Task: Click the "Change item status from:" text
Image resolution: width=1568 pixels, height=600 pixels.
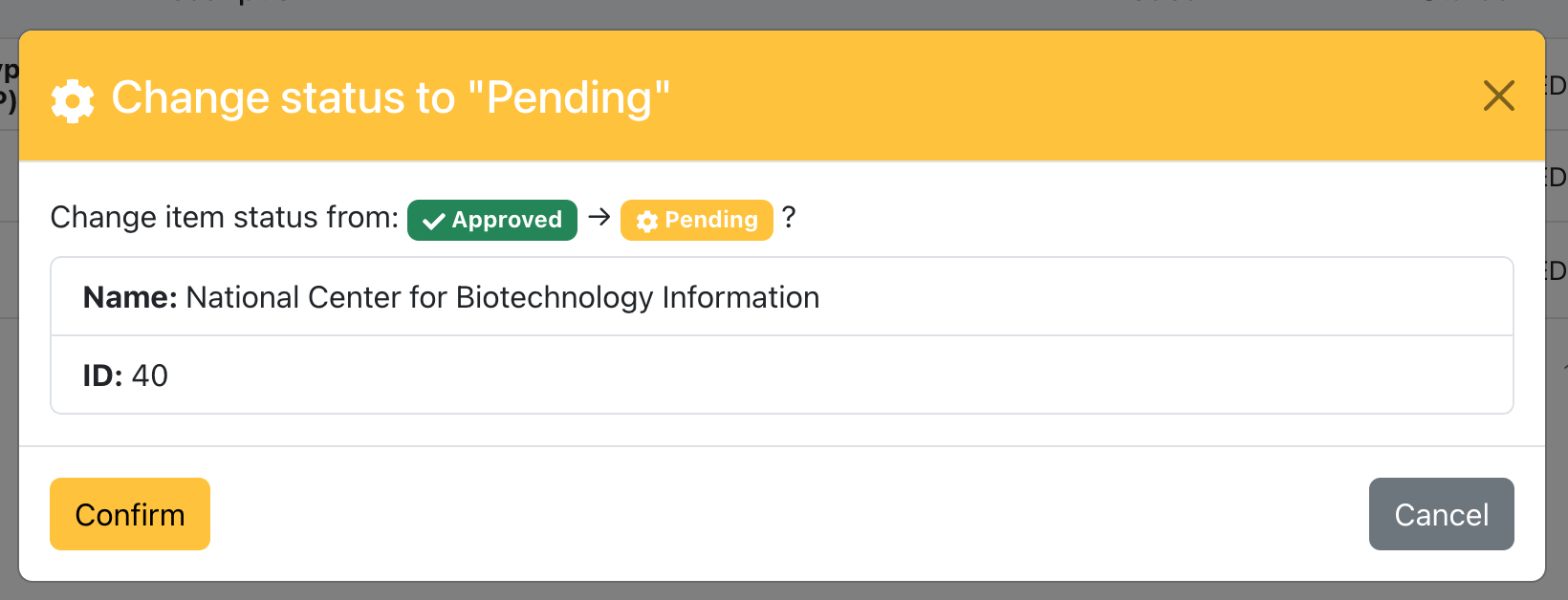Action: click(224, 218)
